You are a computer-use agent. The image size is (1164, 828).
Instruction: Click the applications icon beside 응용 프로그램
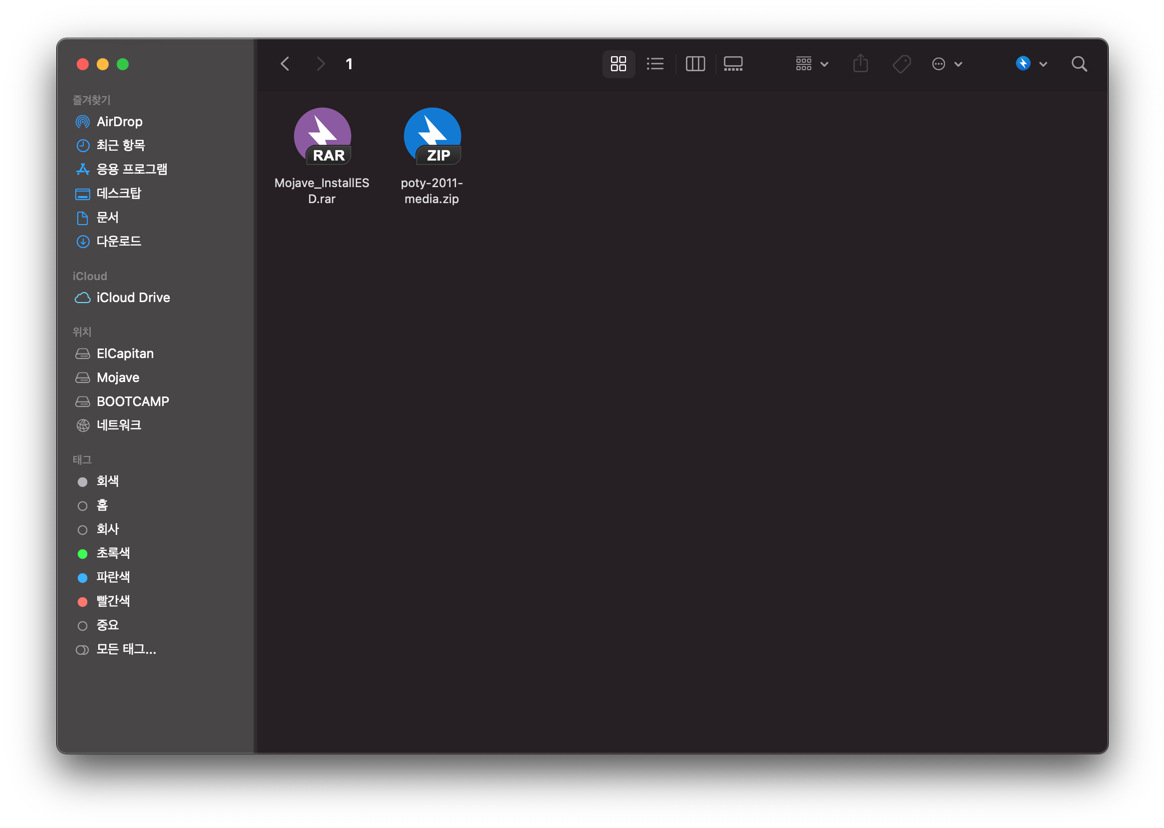(82, 169)
